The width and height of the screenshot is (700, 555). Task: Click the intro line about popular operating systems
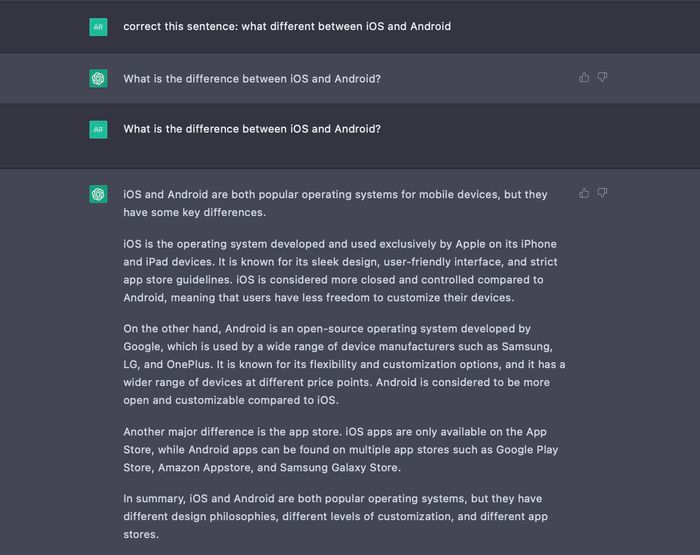click(335, 203)
